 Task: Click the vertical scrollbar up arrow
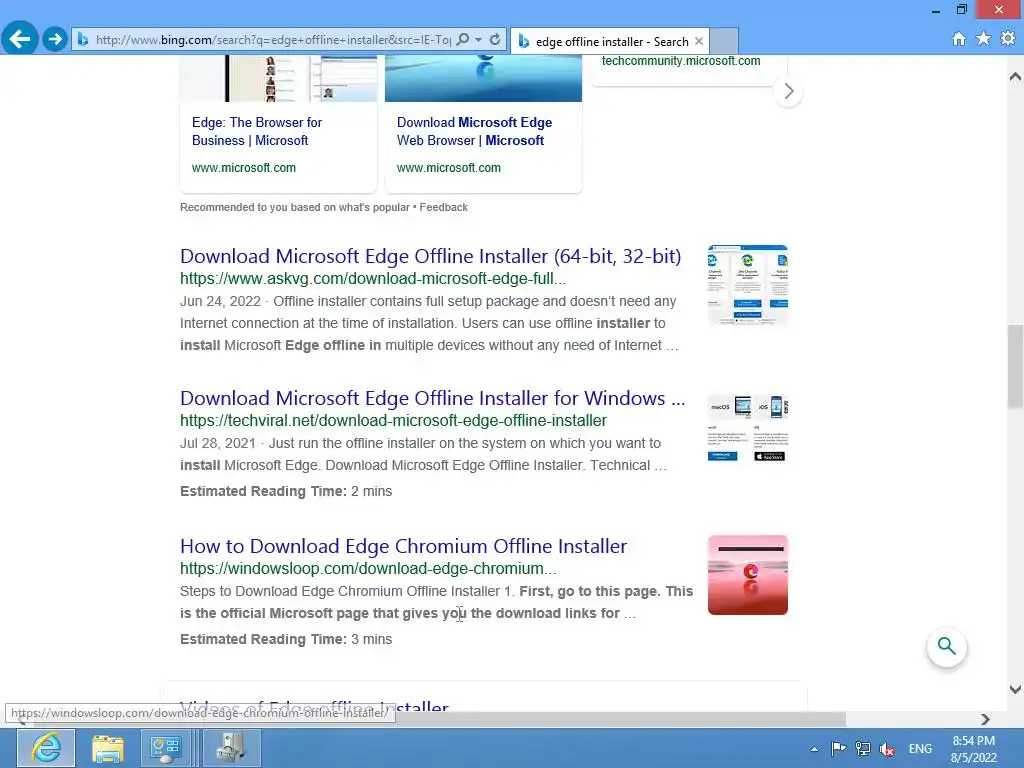point(1016,76)
